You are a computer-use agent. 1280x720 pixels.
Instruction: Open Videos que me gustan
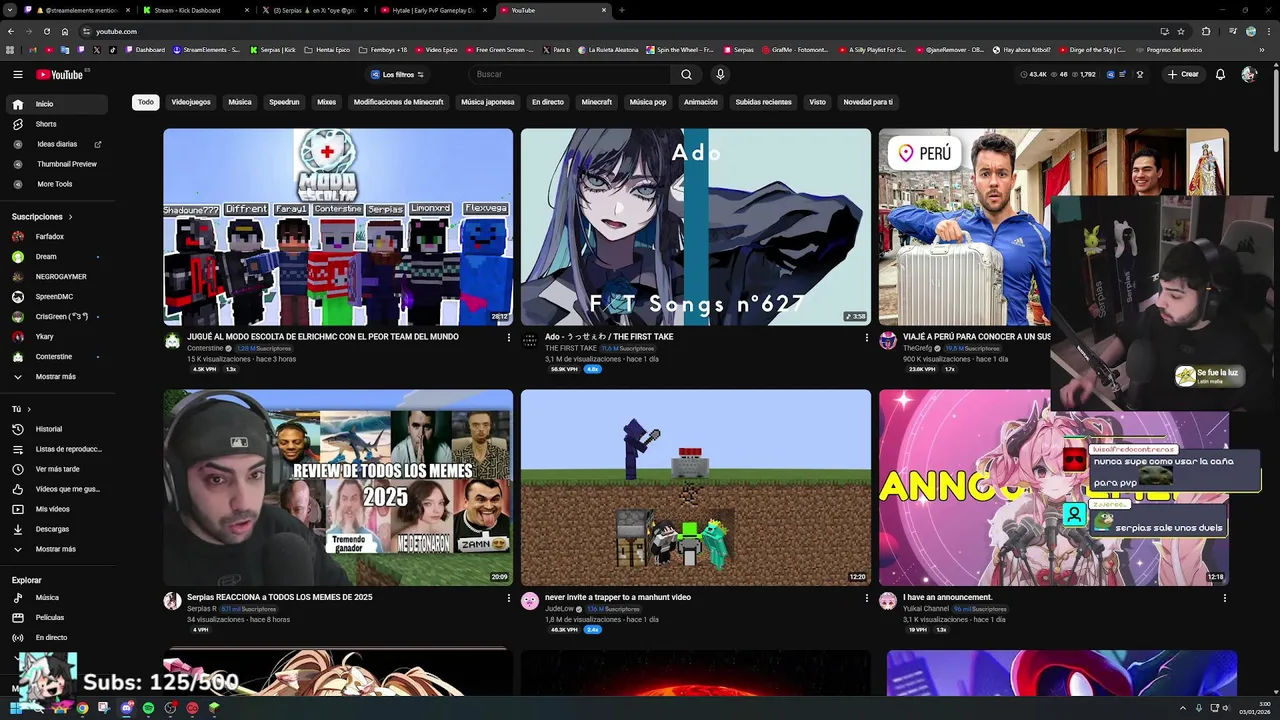55,489
